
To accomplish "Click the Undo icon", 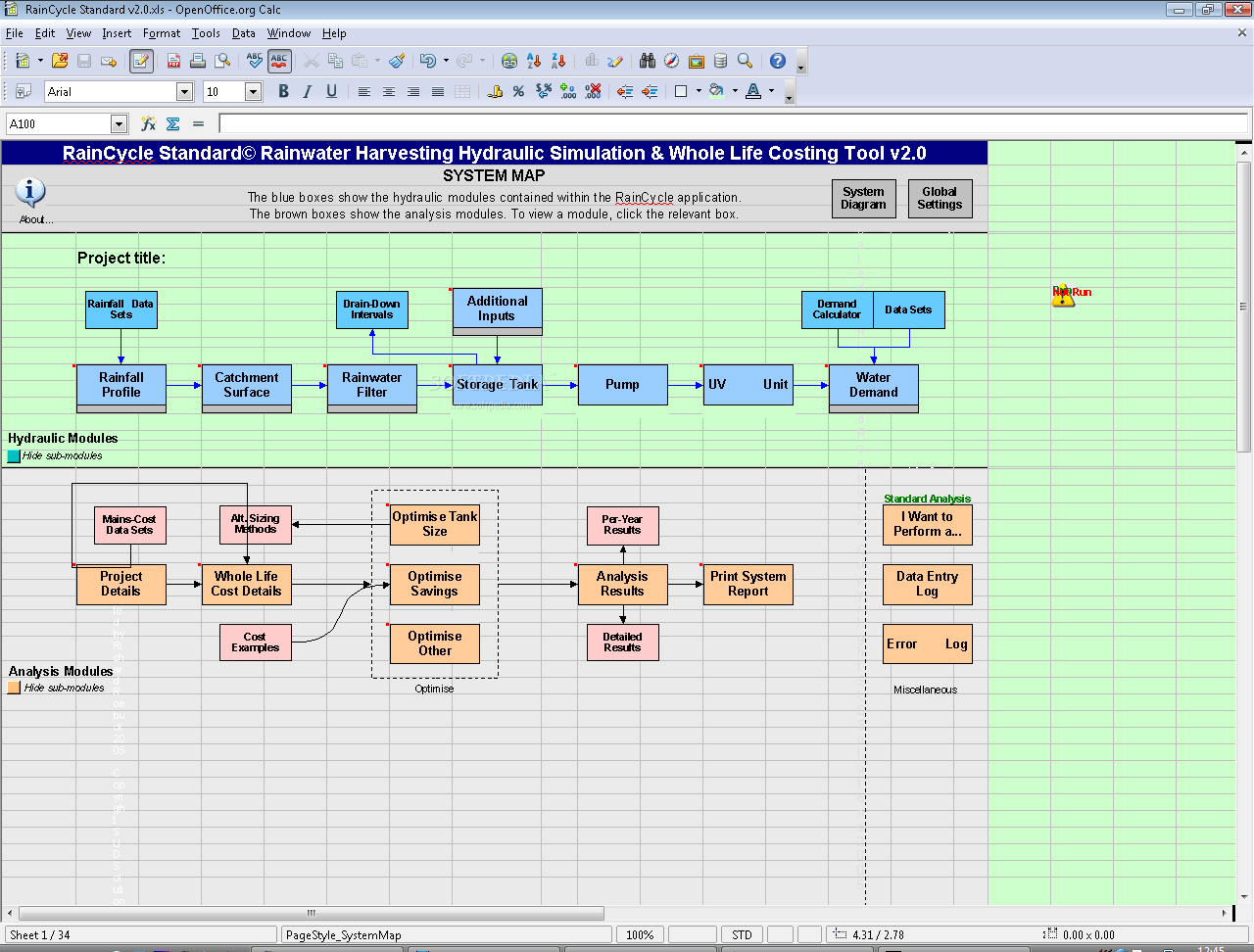I will pos(427,61).
